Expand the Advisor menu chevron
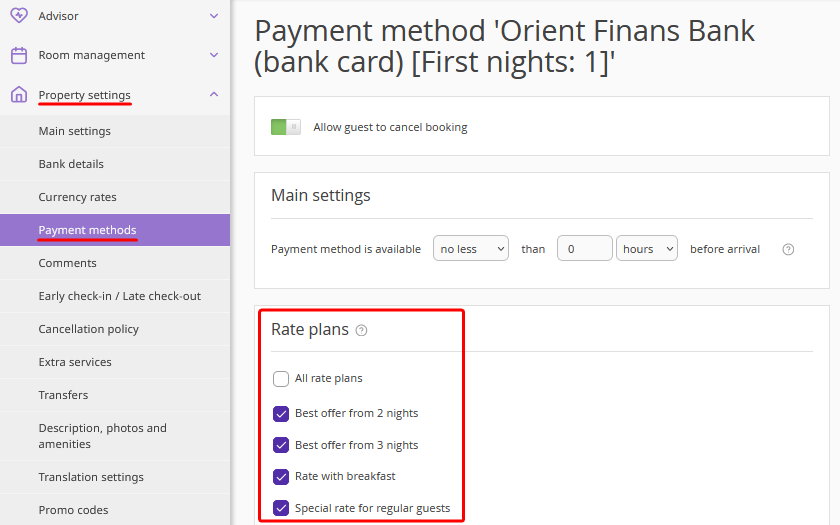The image size is (840, 525). click(x=214, y=16)
